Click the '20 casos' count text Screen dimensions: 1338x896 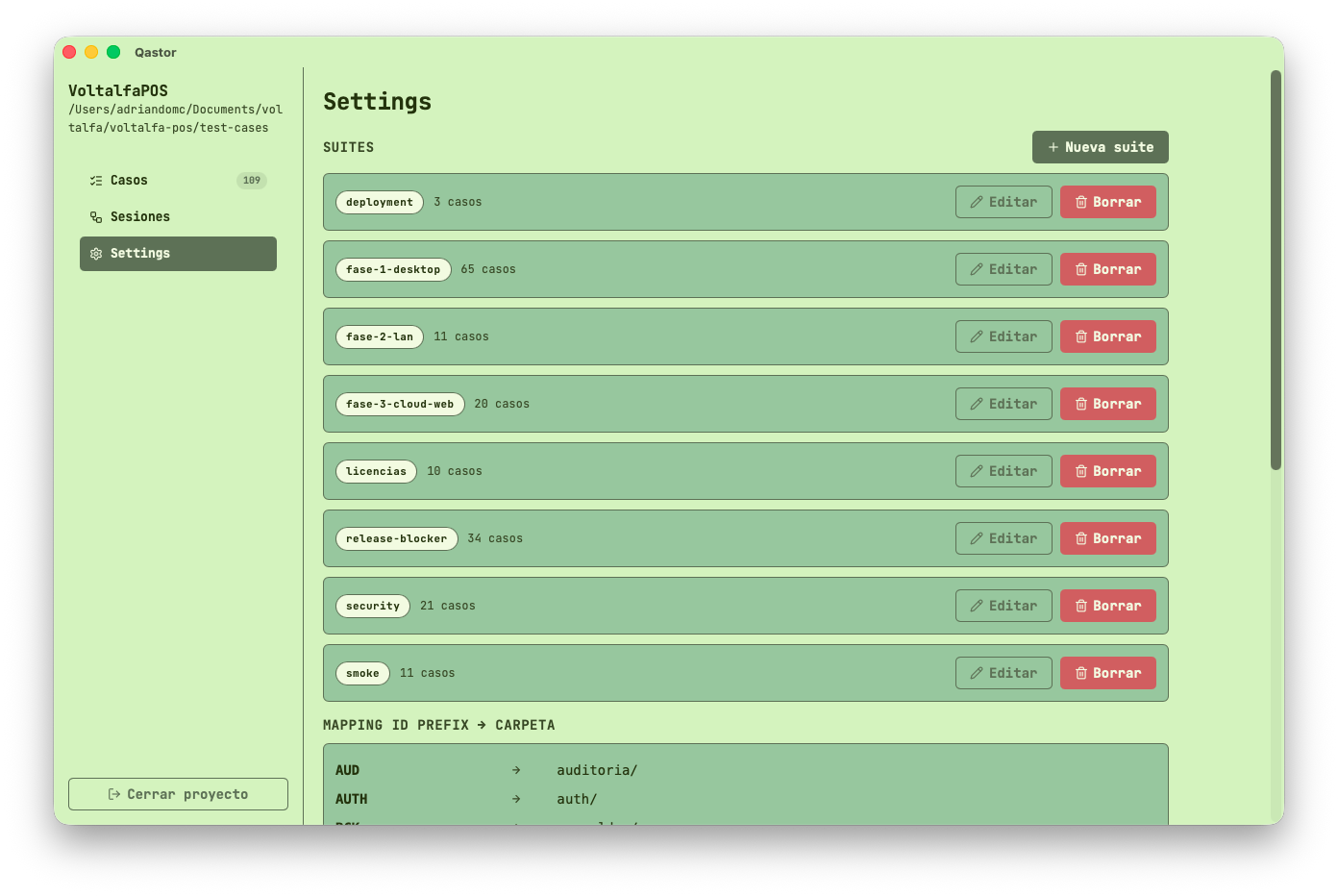(x=502, y=404)
